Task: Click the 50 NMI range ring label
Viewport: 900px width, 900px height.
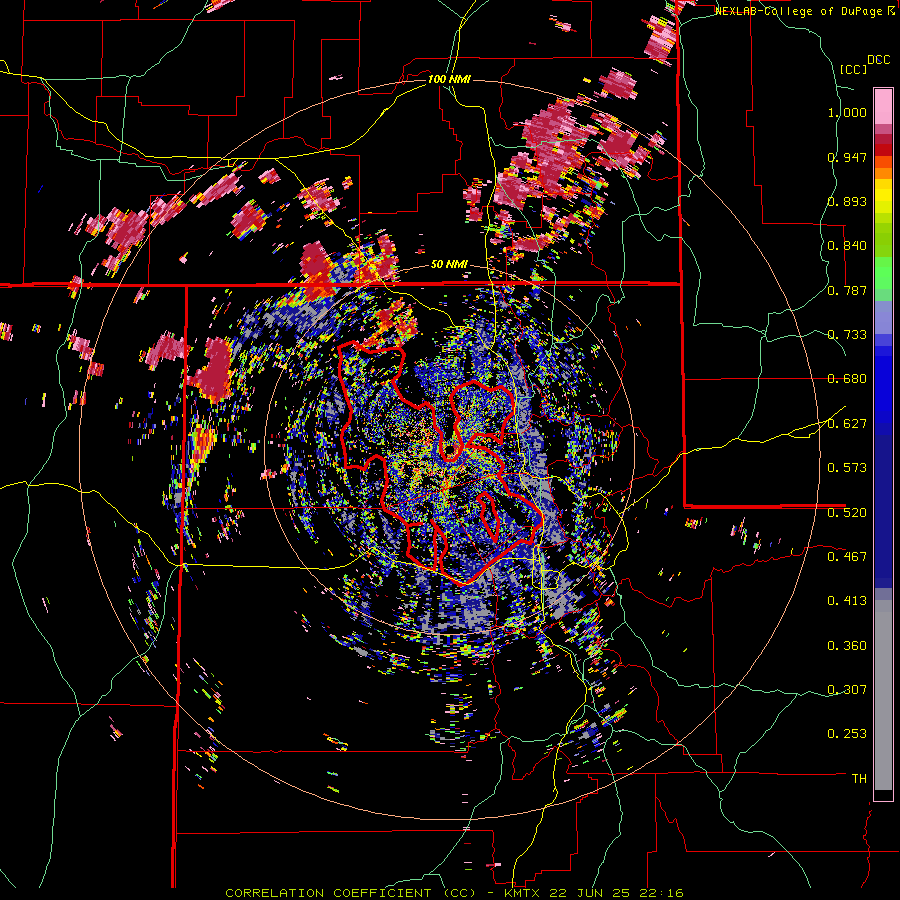Action: pyautogui.click(x=449, y=265)
